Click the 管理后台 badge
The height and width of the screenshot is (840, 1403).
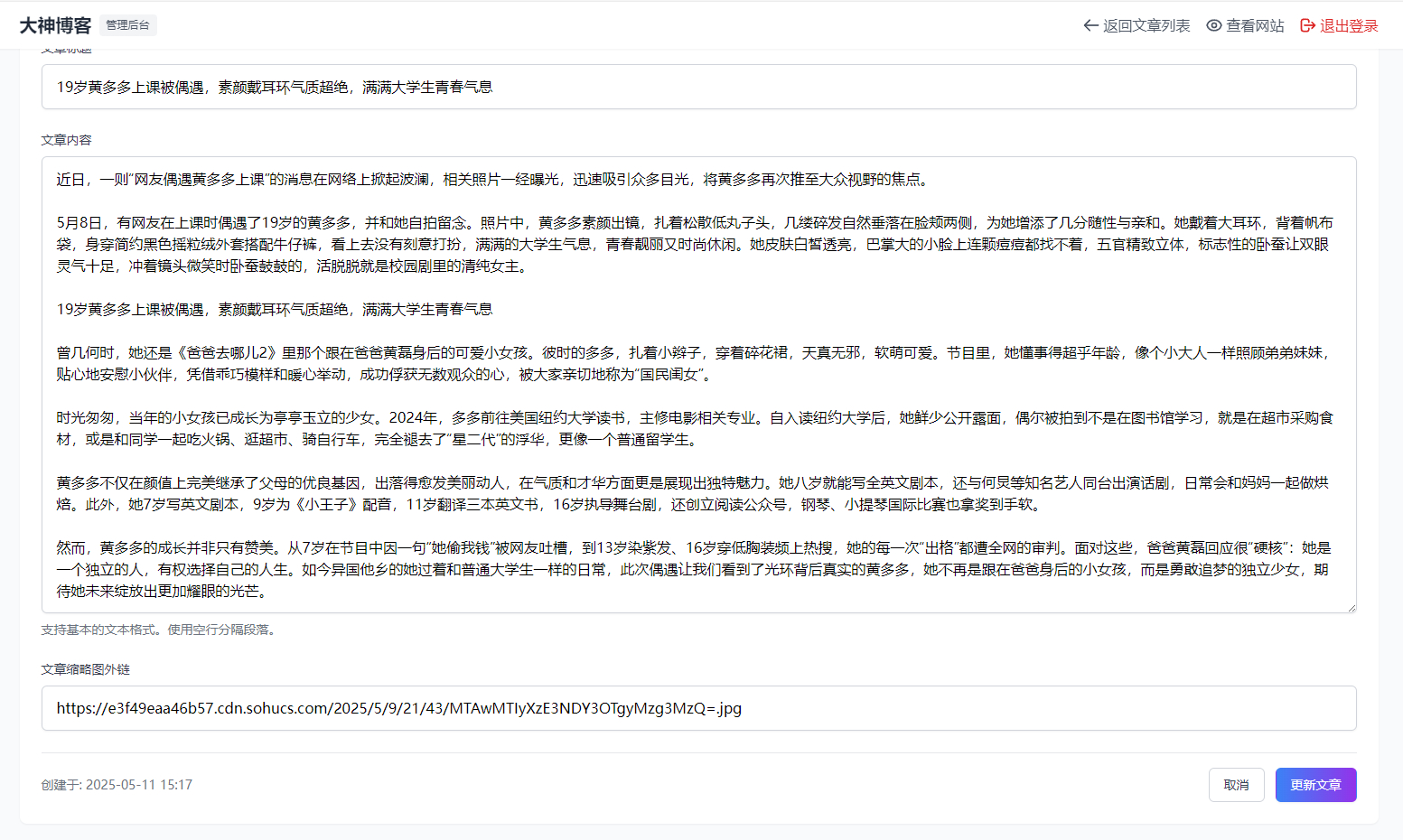pyautogui.click(x=127, y=25)
